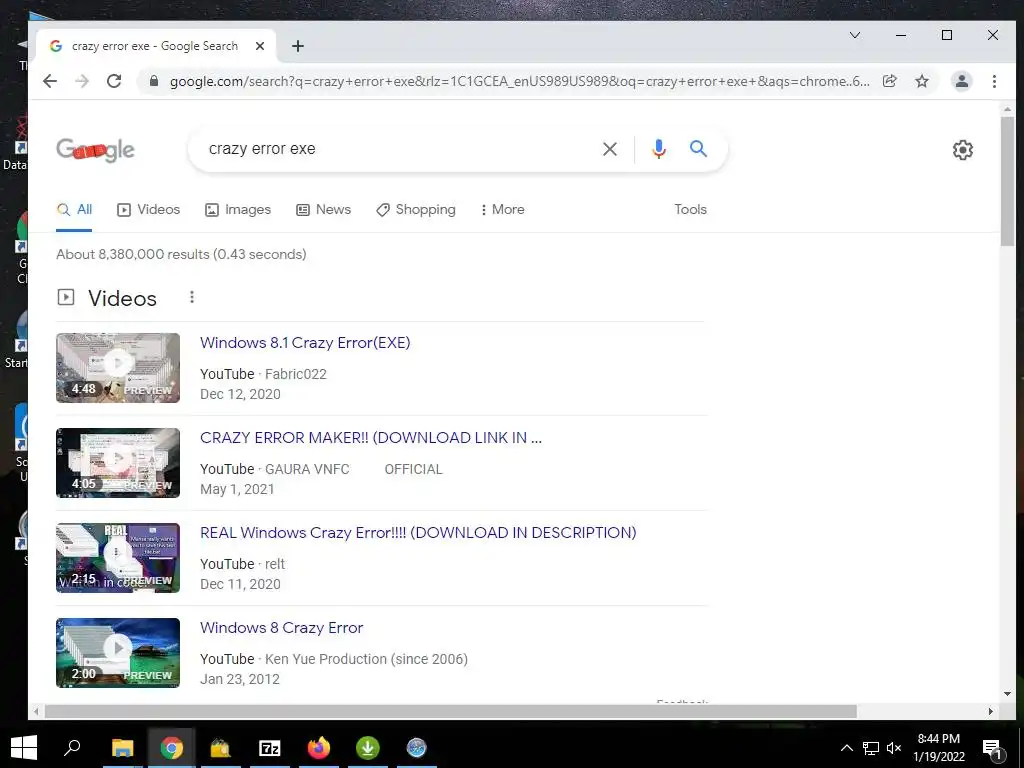This screenshot has height=768, width=1024.
Task: Play the 2:15 video thumbnail
Action: [118, 558]
